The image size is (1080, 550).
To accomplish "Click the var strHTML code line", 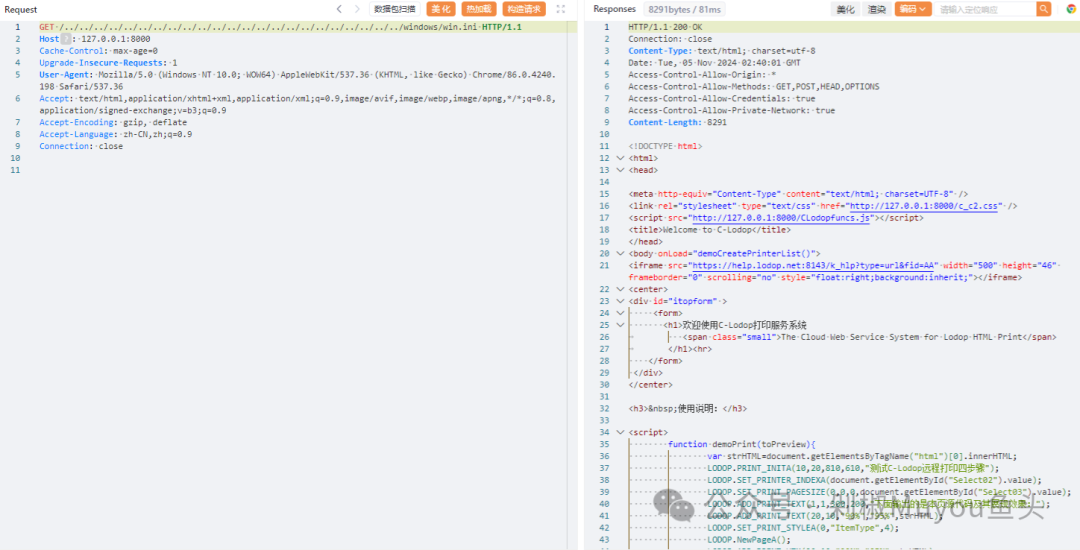I will (862, 456).
